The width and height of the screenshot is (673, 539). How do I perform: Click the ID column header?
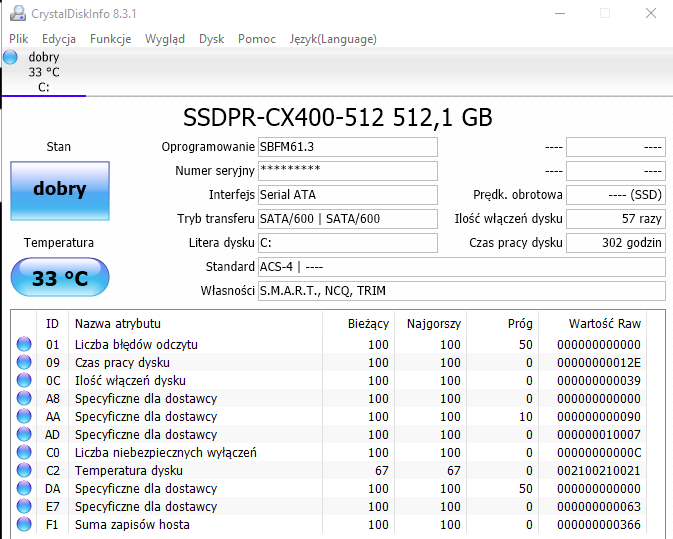pos(52,324)
